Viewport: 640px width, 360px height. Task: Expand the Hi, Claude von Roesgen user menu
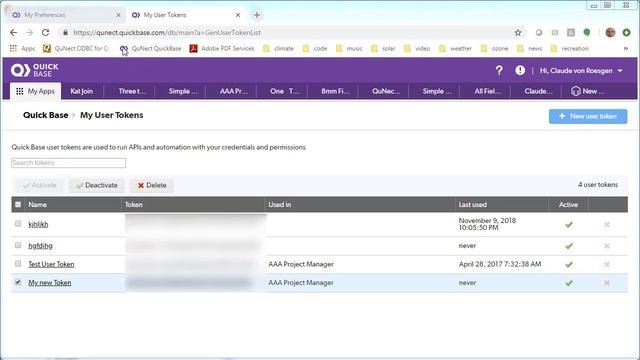[581, 71]
